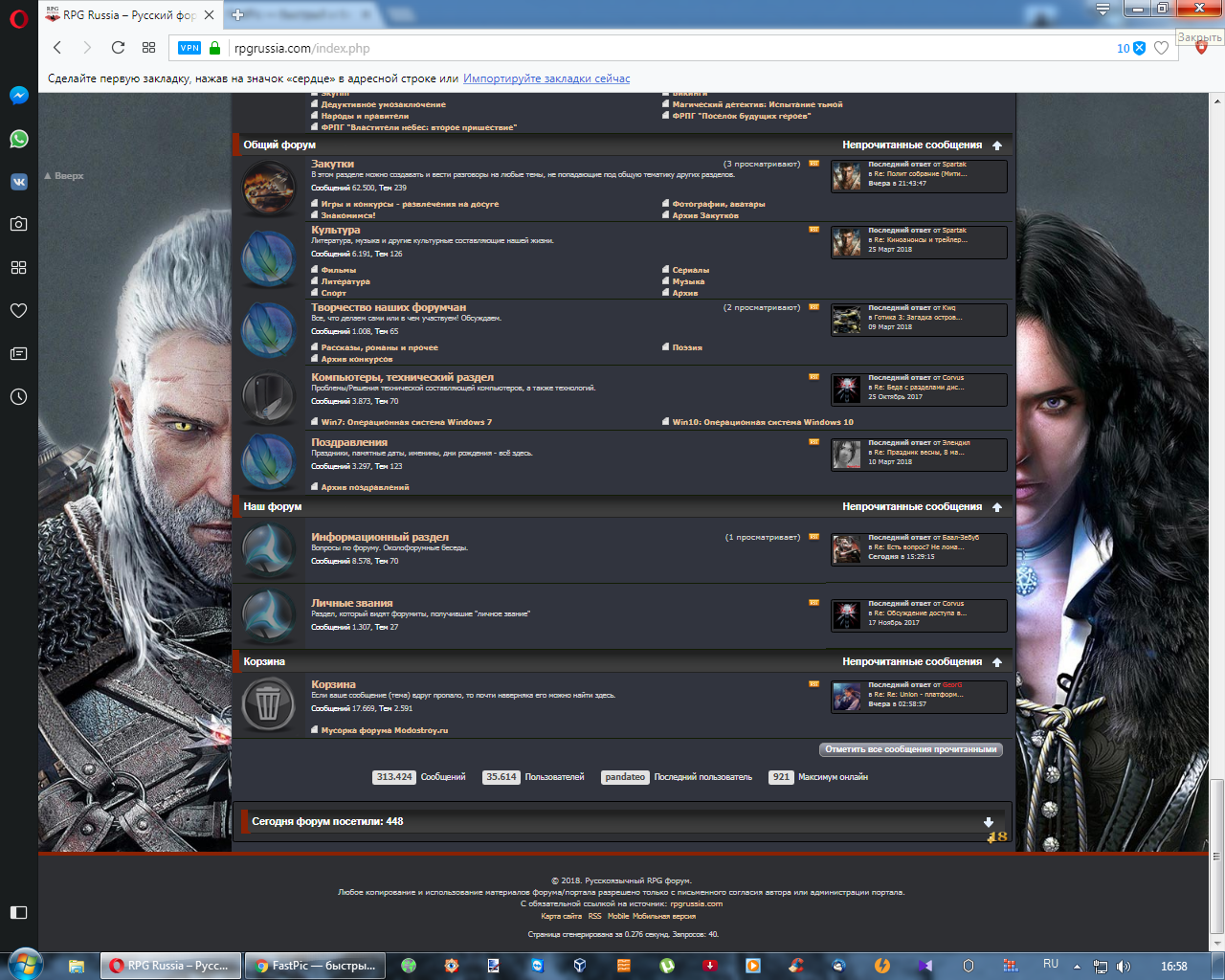Reload the page with the refresh icon
This screenshot has height=980, width=1225.
coord(118,48)
